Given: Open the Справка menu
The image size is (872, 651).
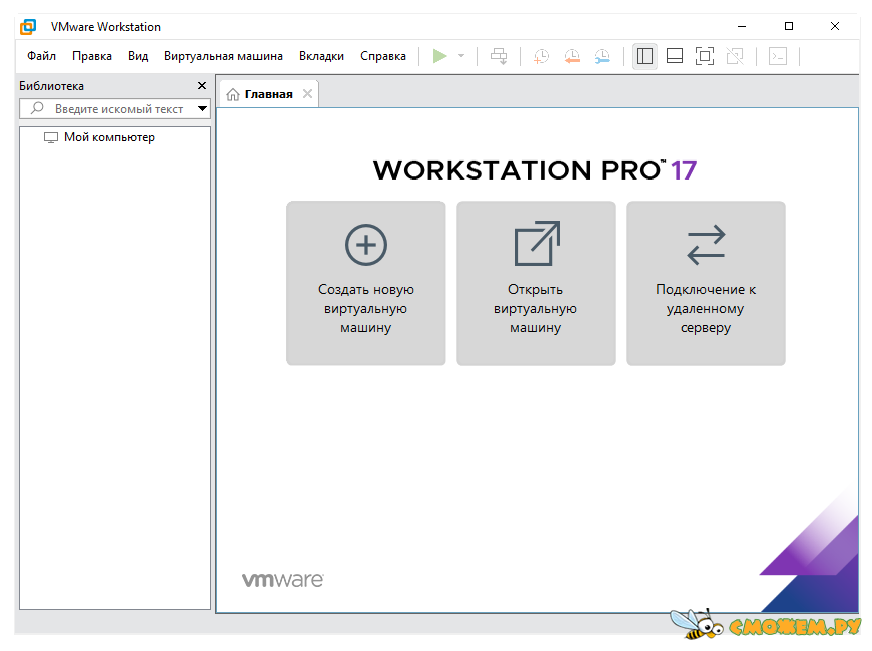Looking at the screenshot, I should coord(383,56).
